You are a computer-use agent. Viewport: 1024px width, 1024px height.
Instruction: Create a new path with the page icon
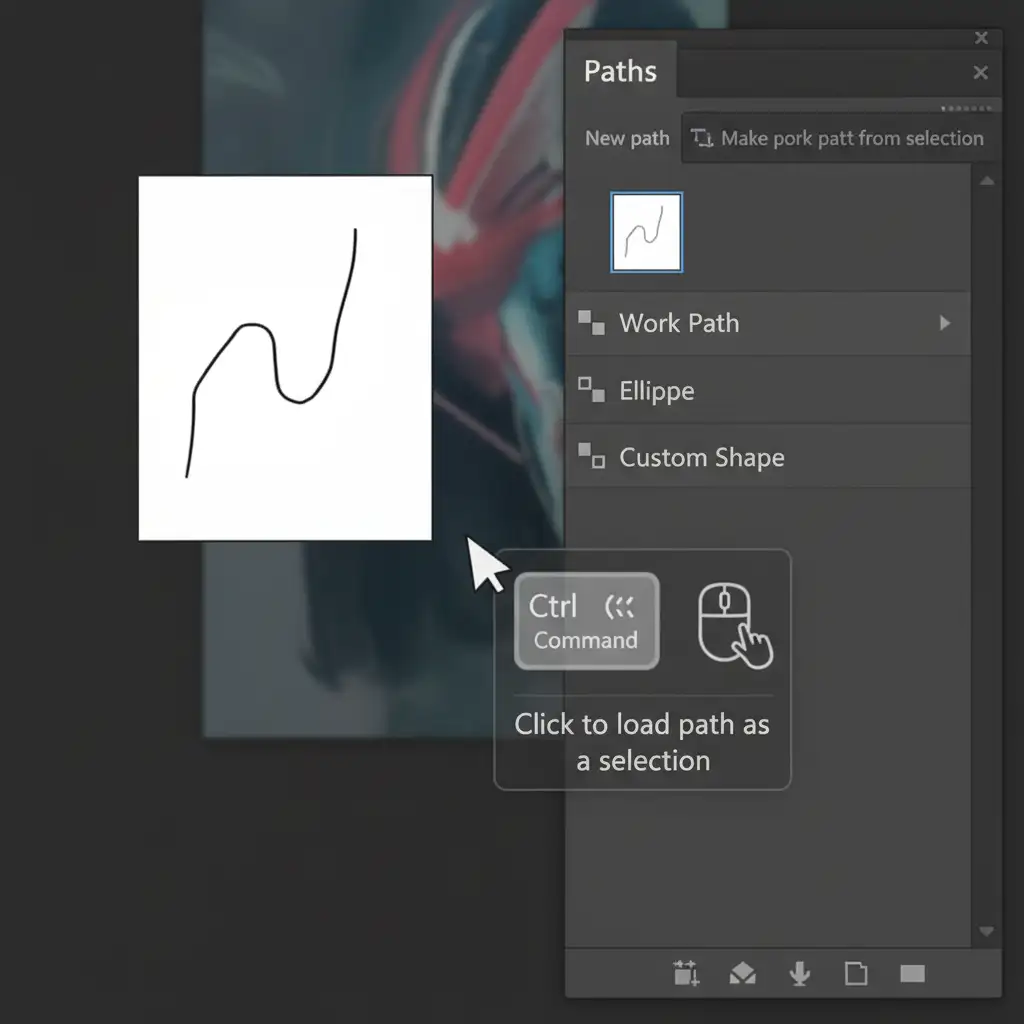coord(856,973)
